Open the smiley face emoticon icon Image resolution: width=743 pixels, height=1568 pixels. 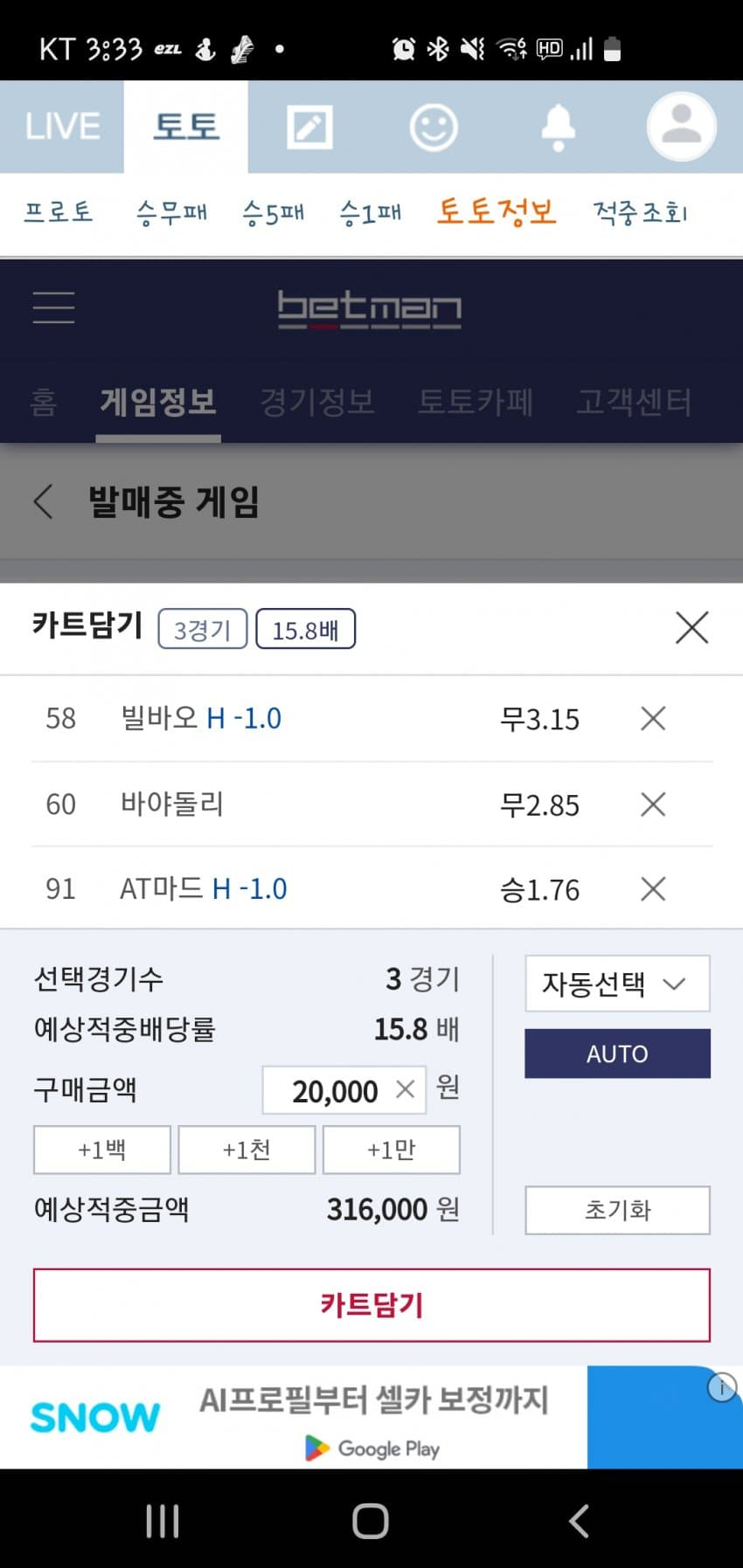coord(434,128)
